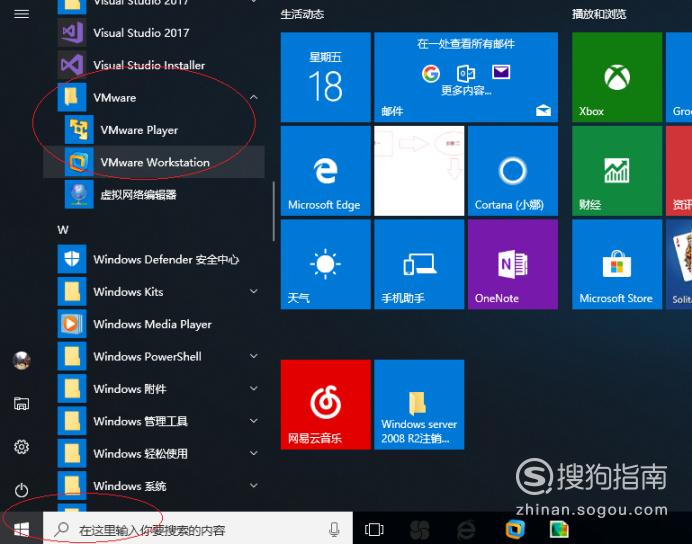
Task: Click the 生活动态 group header
Action: pyautogui.click(x=302, y=15)
